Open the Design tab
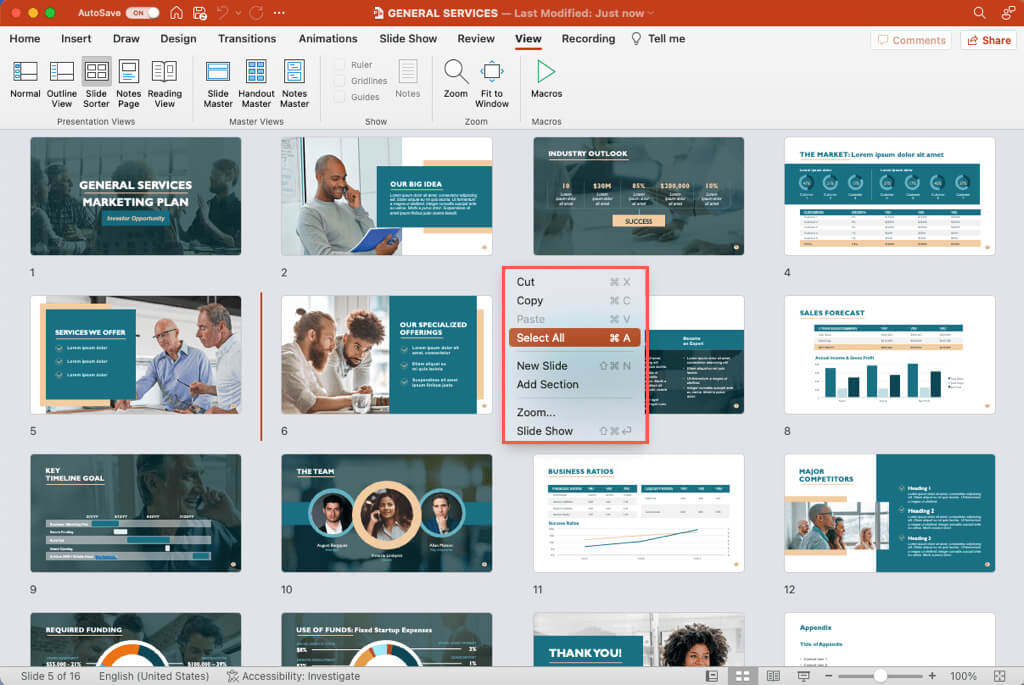Screen dimensions: 1024x685 [178, 39]
